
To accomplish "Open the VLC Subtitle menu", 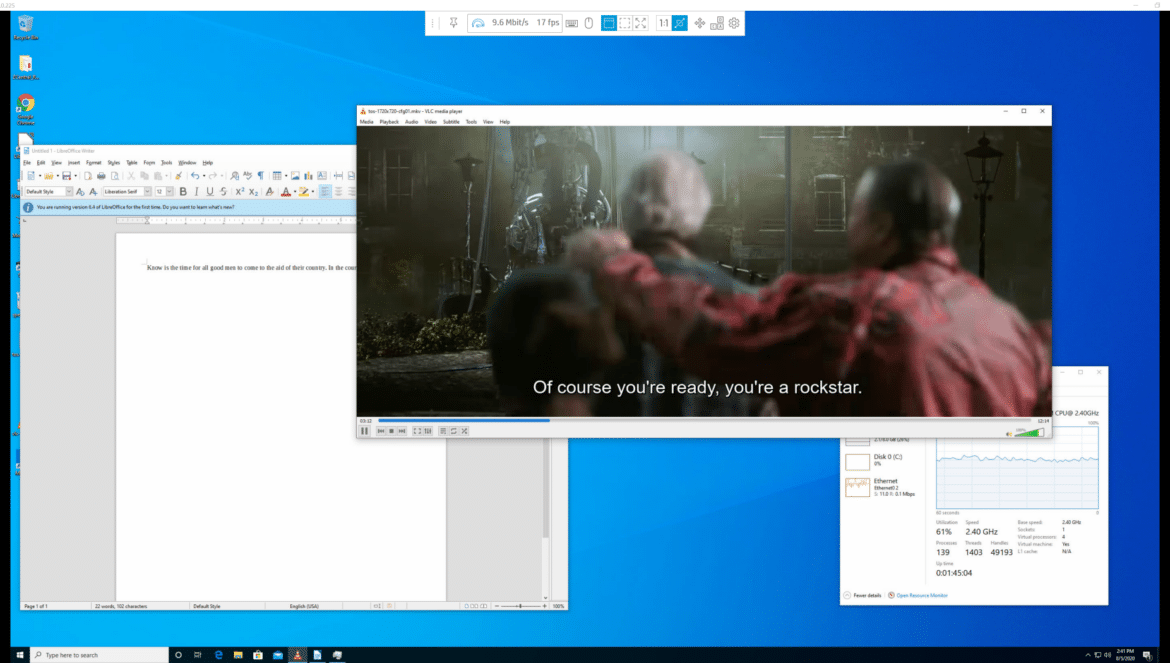I will point(451,122).
